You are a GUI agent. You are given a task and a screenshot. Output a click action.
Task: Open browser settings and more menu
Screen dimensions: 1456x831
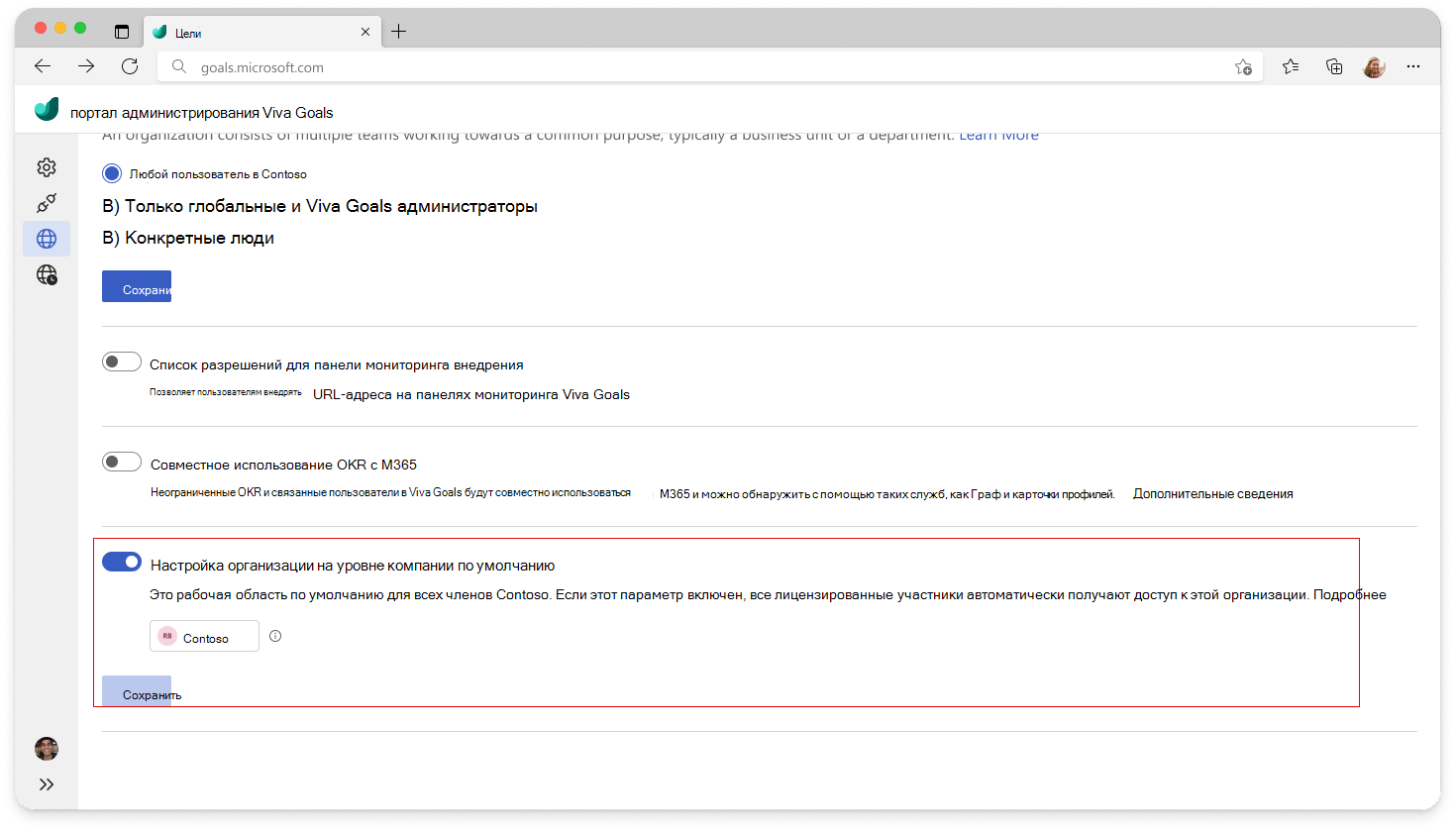(1413, 66)
